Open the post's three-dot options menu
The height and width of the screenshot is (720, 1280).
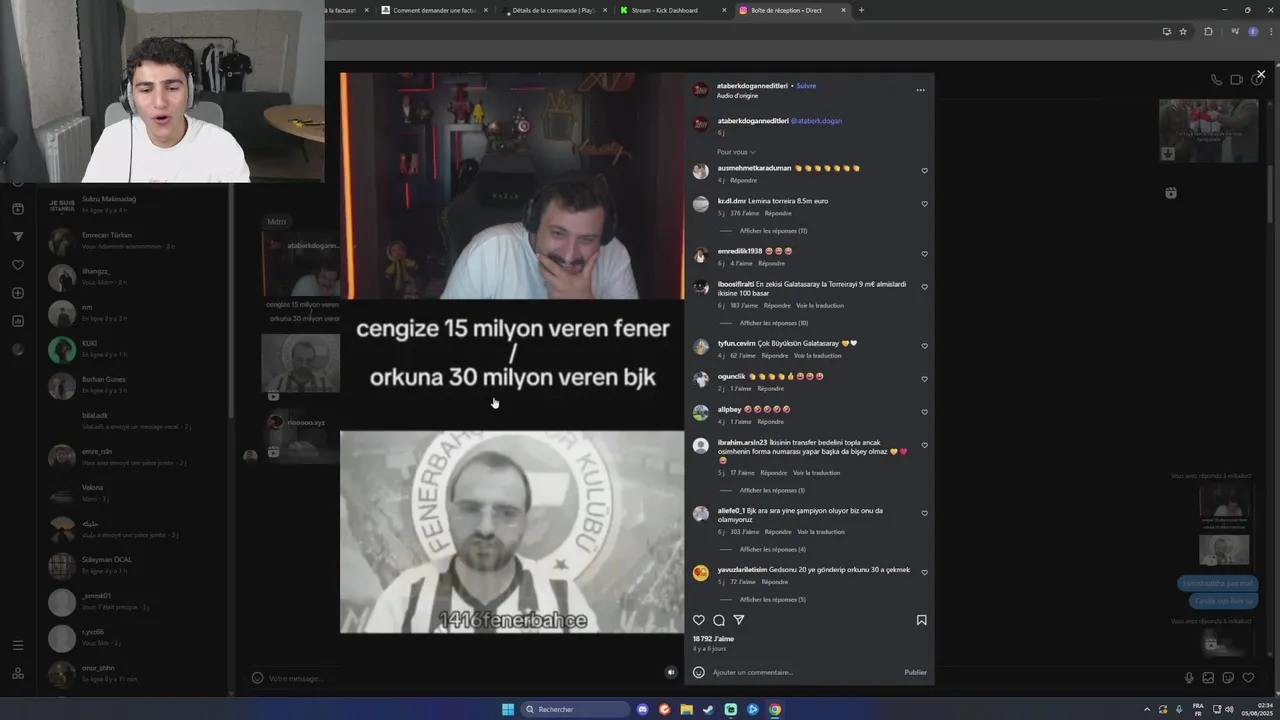(x=920, y=90)
